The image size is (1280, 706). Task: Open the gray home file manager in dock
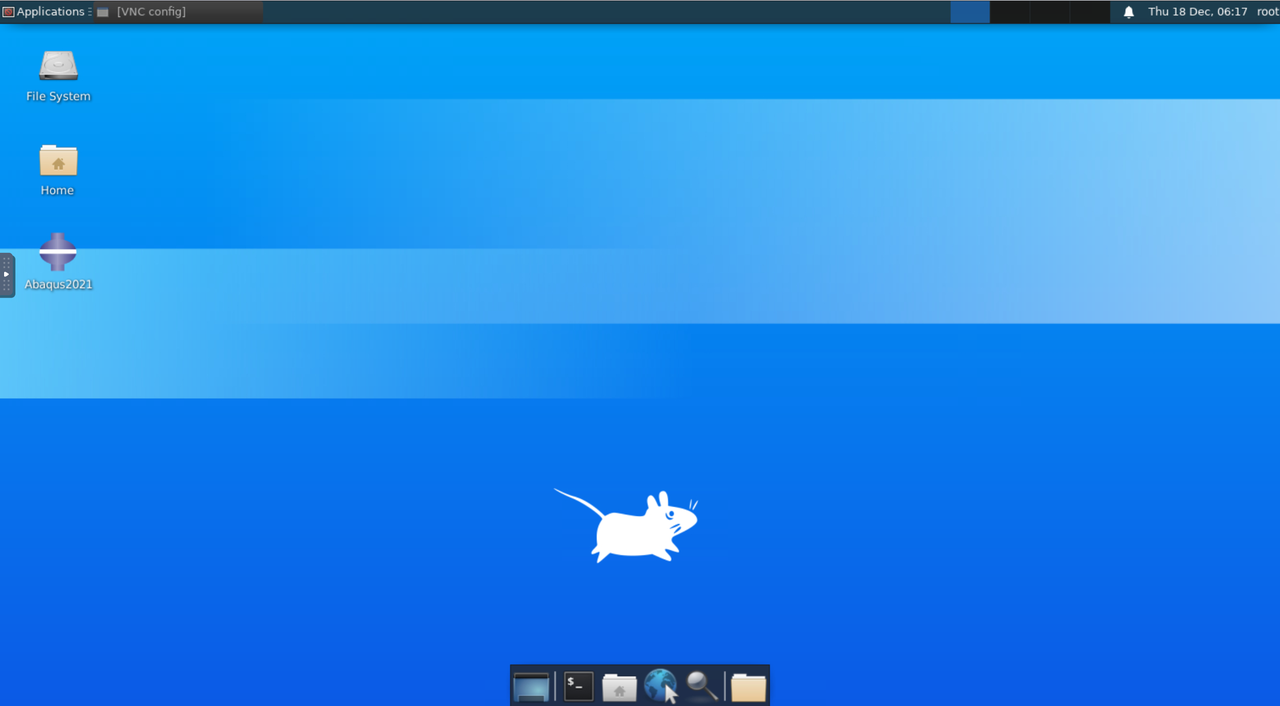pos(619,686)
